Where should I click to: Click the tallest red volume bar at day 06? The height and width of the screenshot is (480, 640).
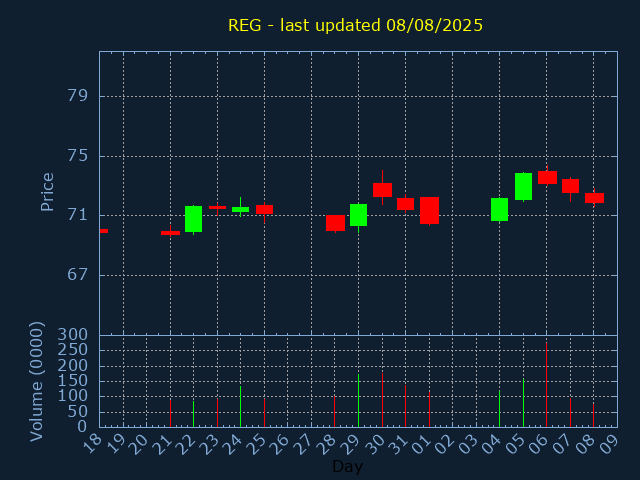[547, 384]
